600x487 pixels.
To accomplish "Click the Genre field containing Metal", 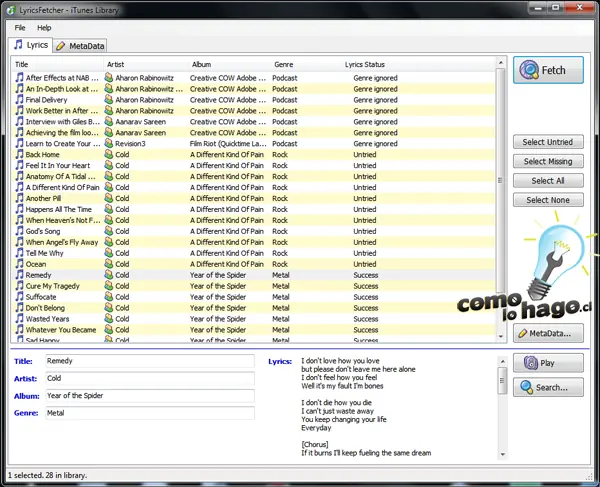I will coord(150,413).
